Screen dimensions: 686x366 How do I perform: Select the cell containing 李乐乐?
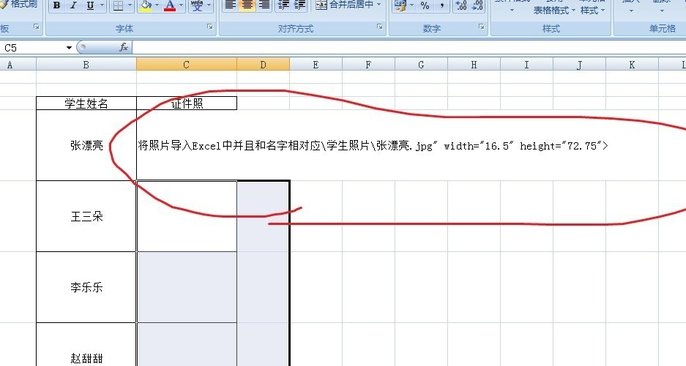86,287
